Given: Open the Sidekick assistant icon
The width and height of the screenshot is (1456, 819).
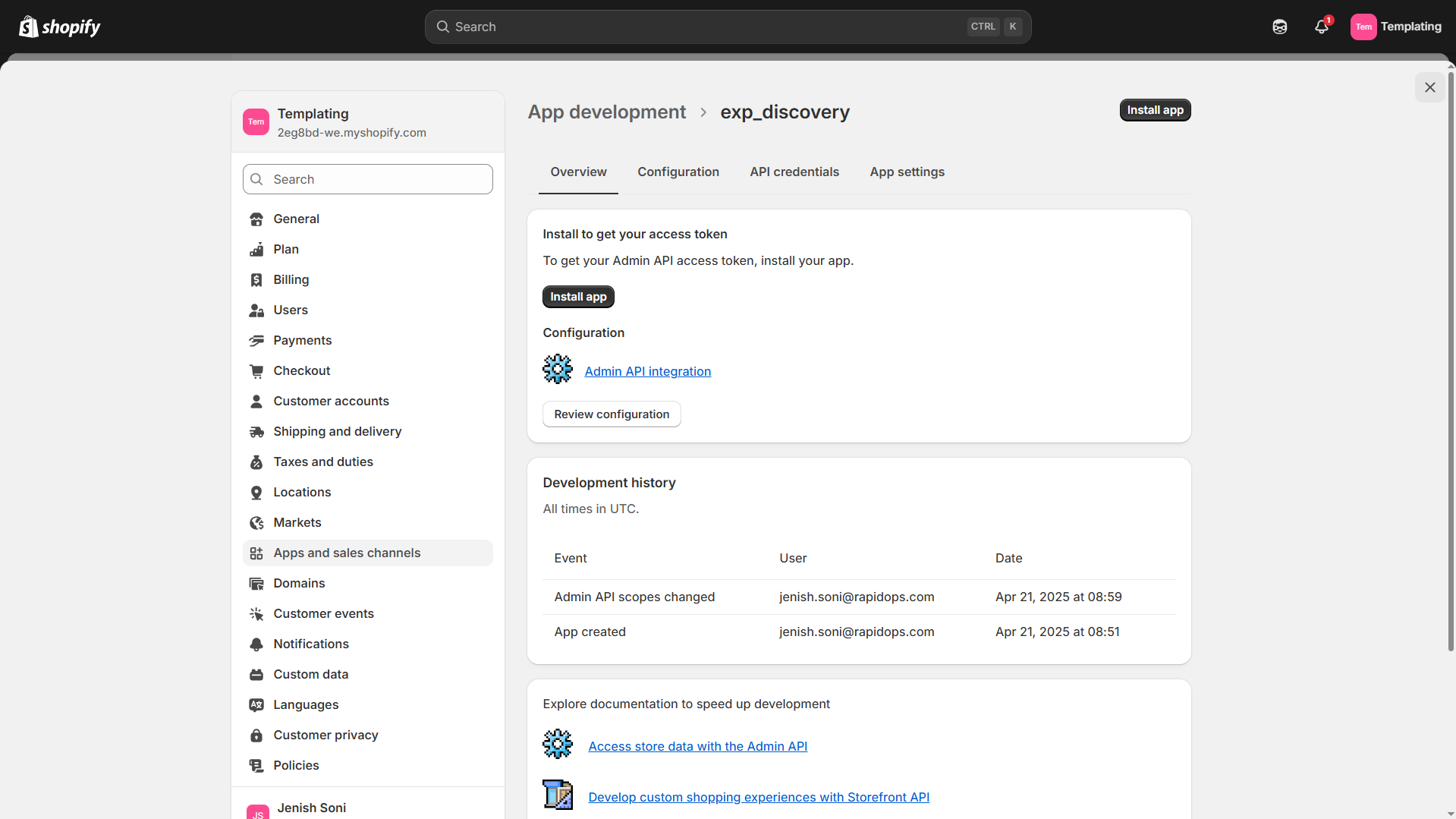Looking at the screenshot, I should point(1280,27).
